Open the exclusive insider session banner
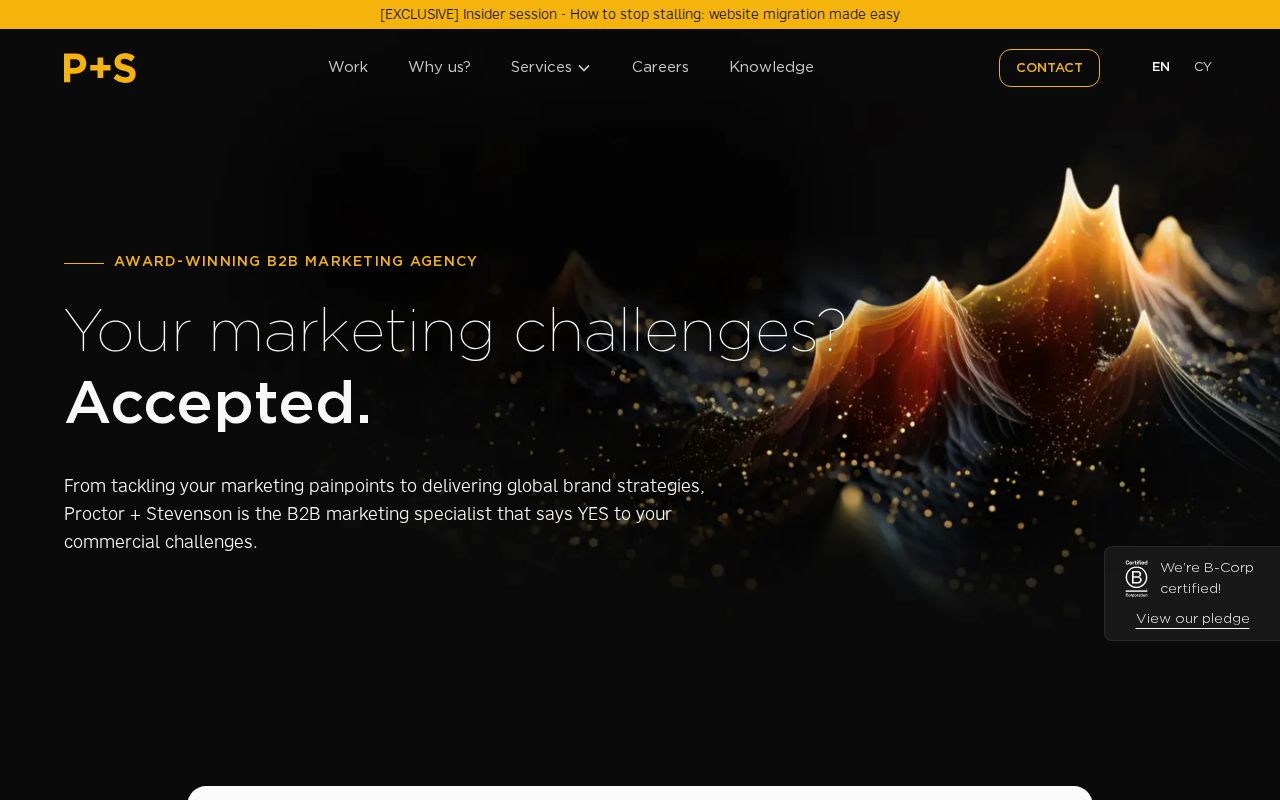 click(640, 14)
